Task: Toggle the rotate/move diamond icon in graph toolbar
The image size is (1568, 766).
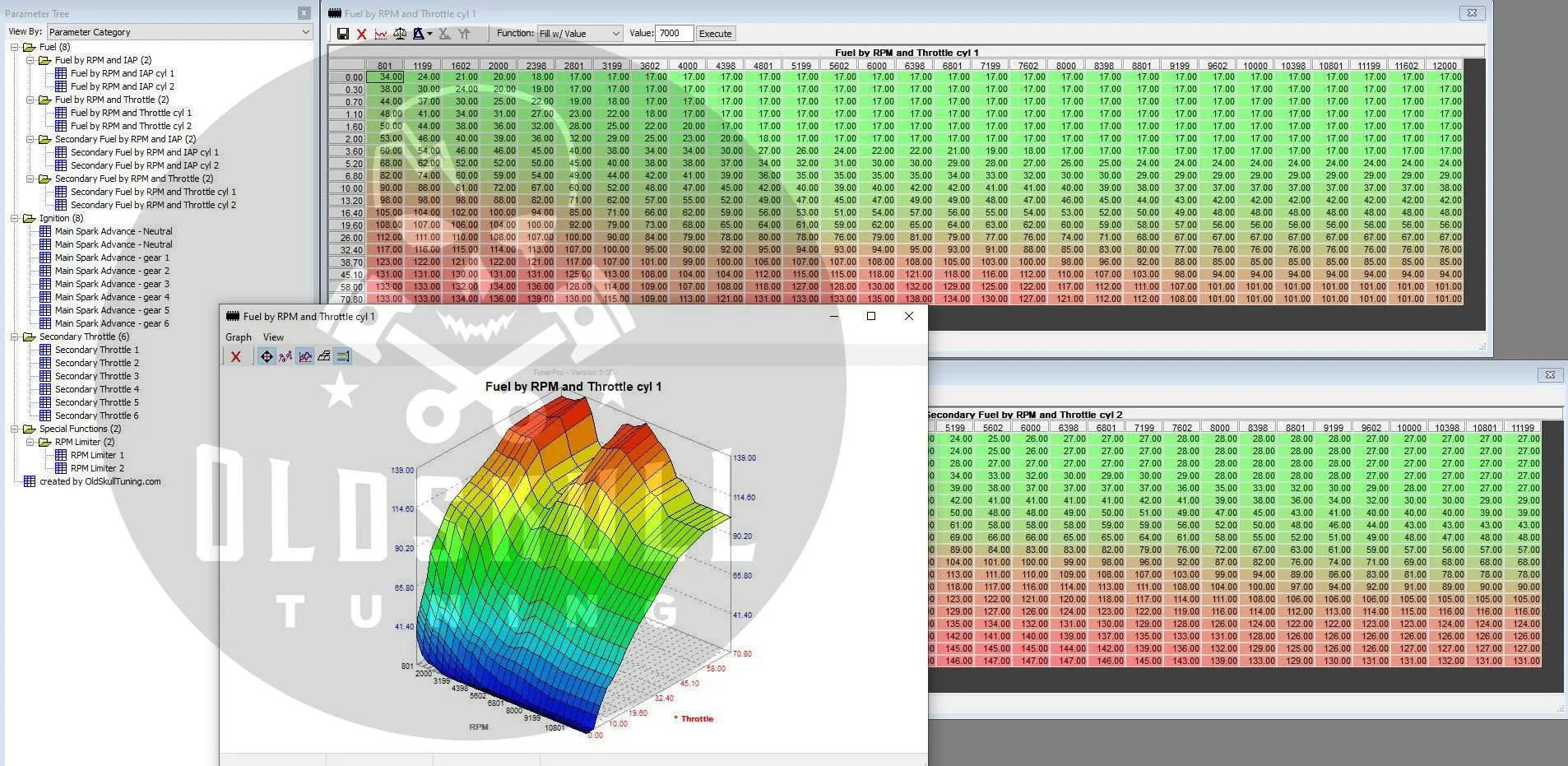Action: 267,356
